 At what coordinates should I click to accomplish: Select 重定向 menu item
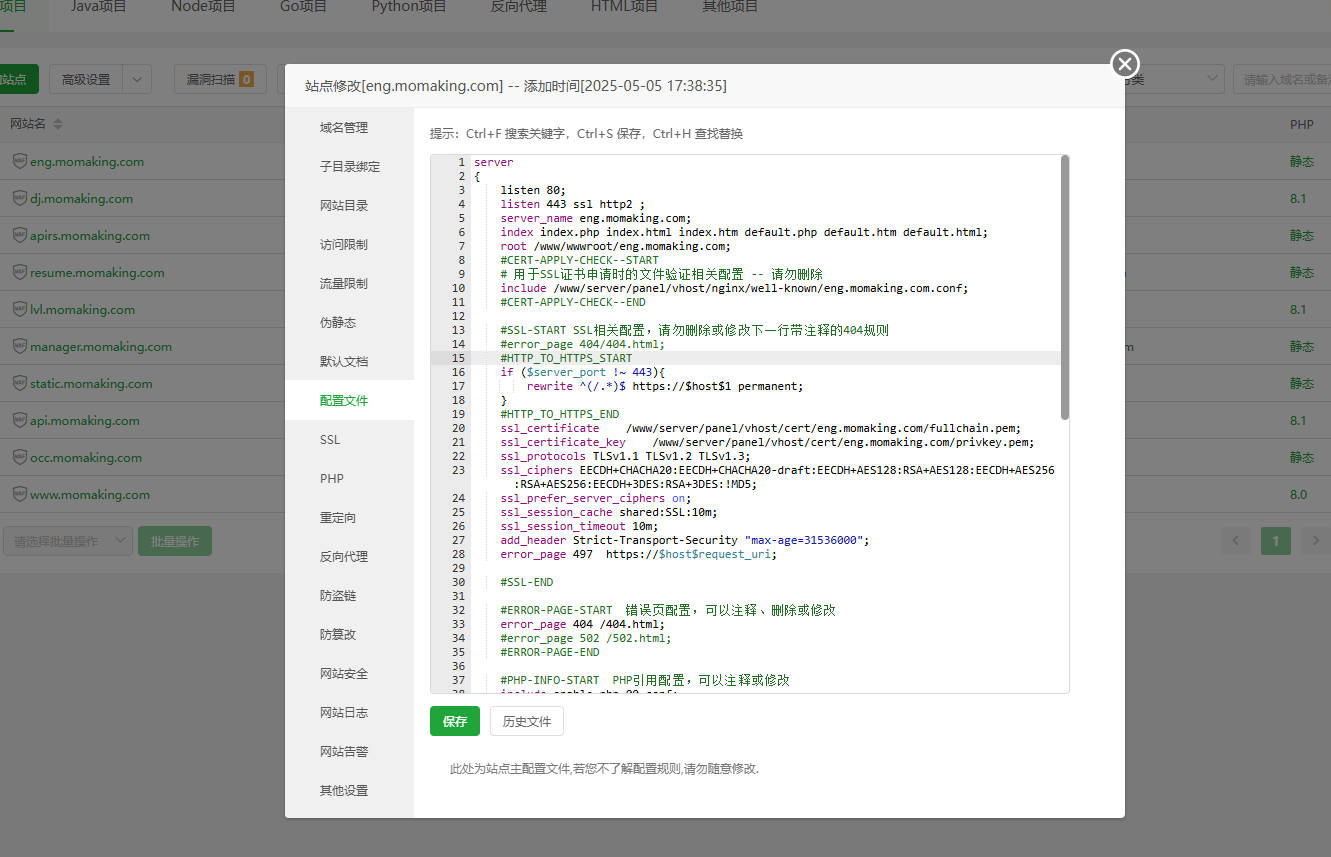pos(349,517)
